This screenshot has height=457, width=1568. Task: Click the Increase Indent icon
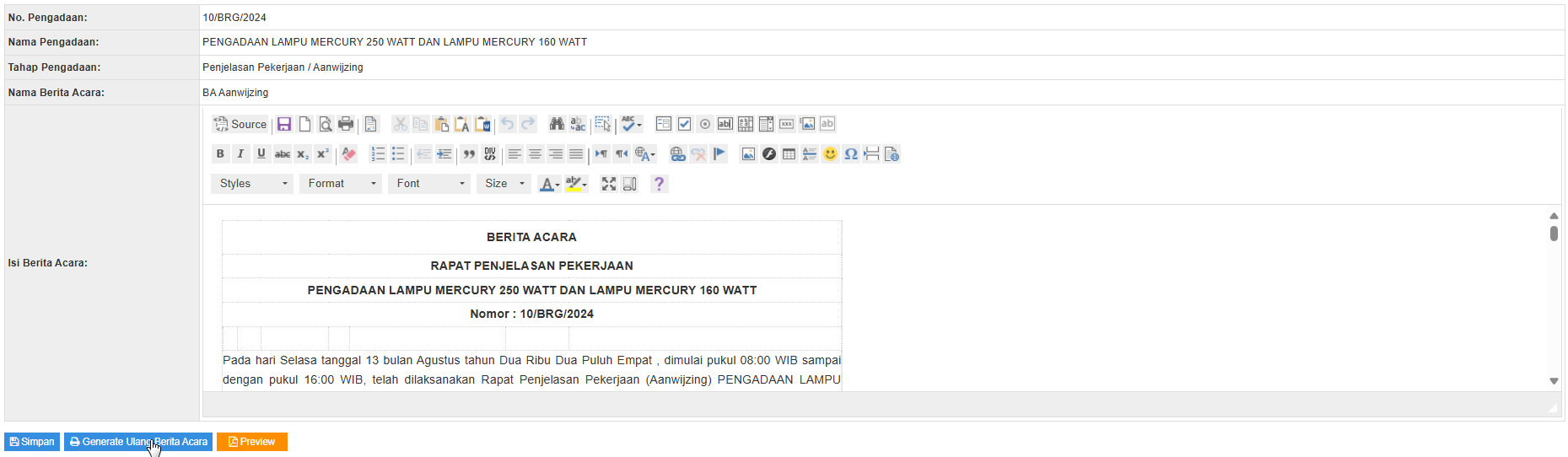444,153
